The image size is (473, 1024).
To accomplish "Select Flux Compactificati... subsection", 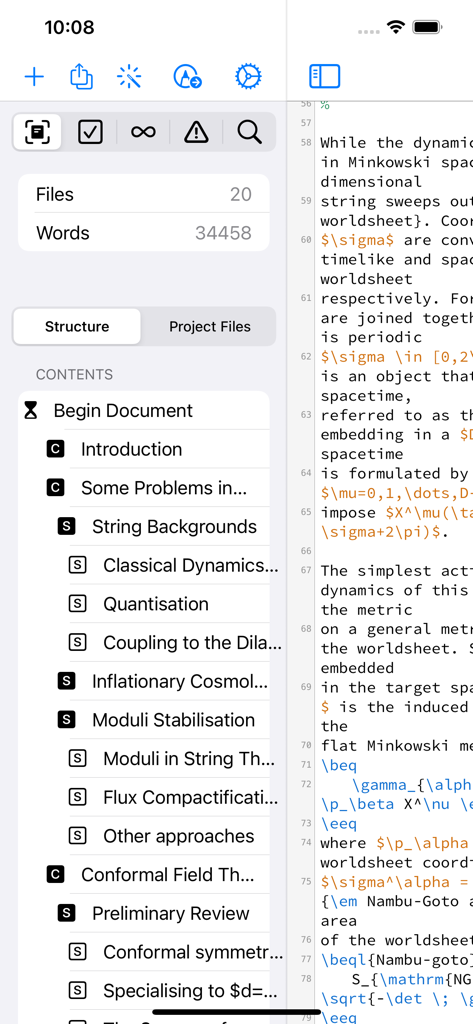I will [x=144, y=797].
